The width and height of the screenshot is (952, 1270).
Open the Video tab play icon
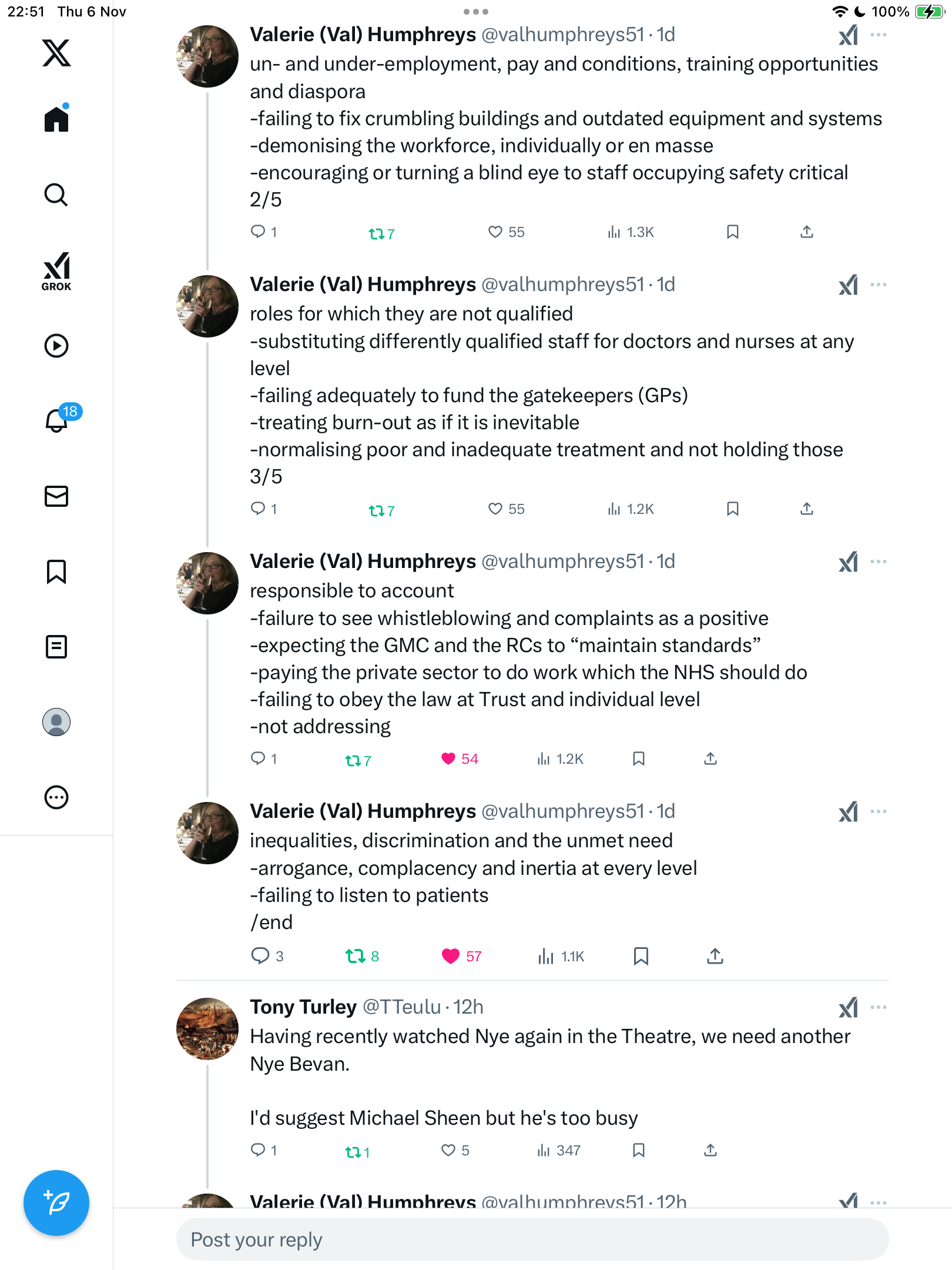coord(56,346)
